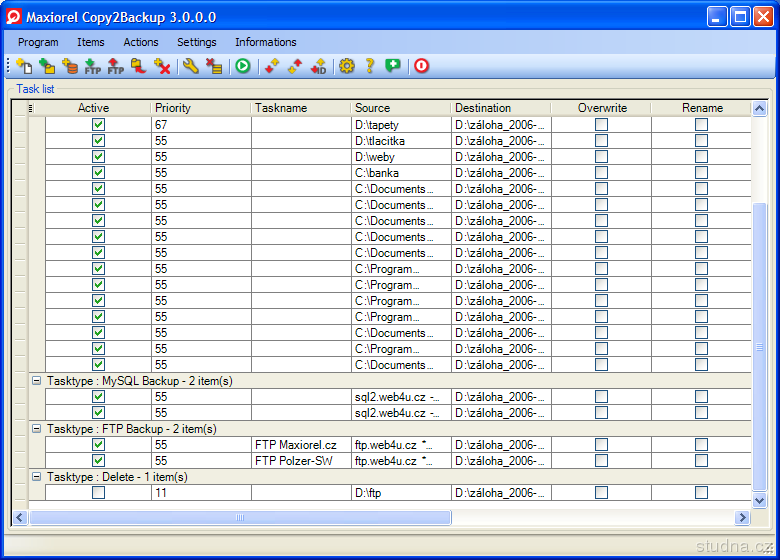Click the FTP download icon with green arrow

tap(93, 67)
